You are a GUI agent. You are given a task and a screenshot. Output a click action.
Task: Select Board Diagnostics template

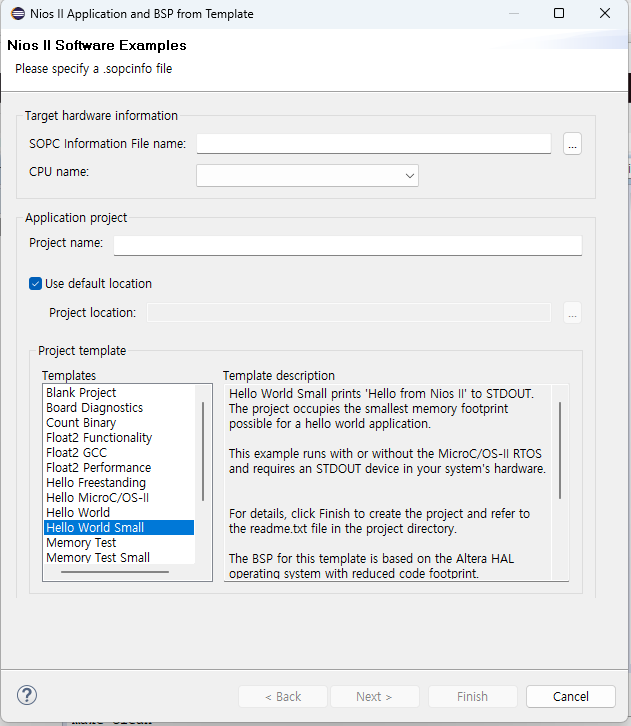pos(119,407)
